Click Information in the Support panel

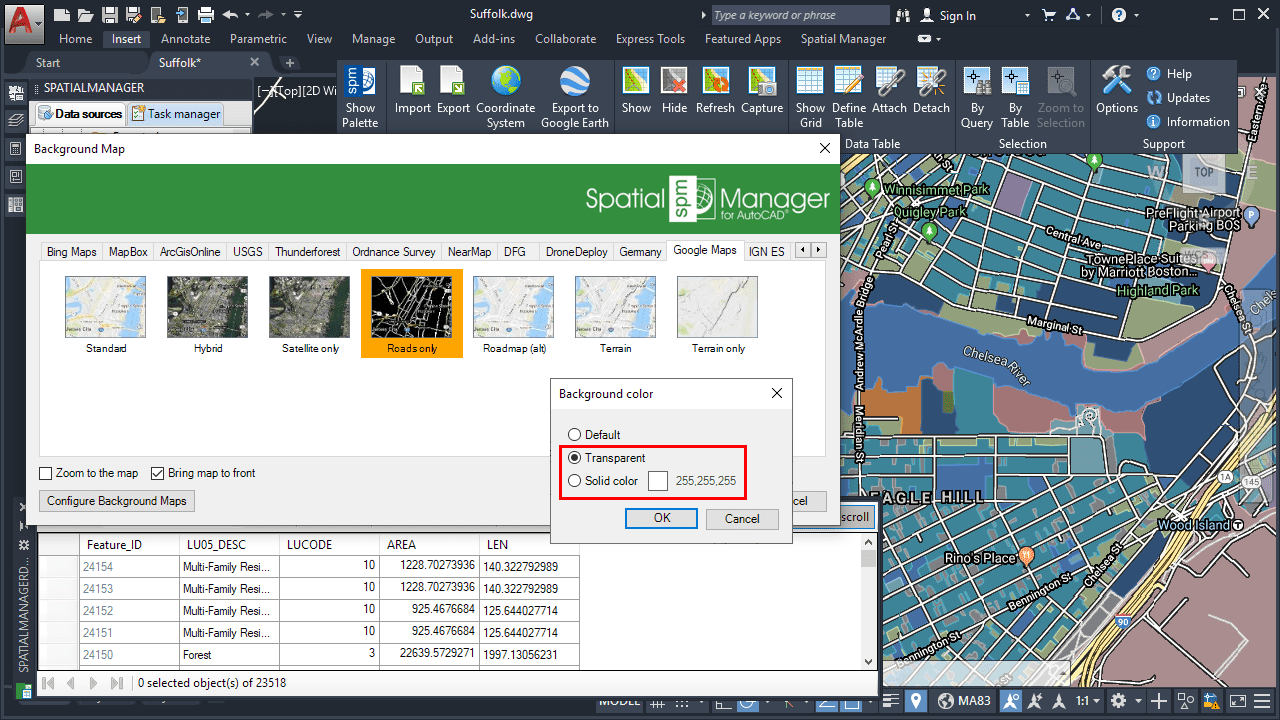(1188, 122)
